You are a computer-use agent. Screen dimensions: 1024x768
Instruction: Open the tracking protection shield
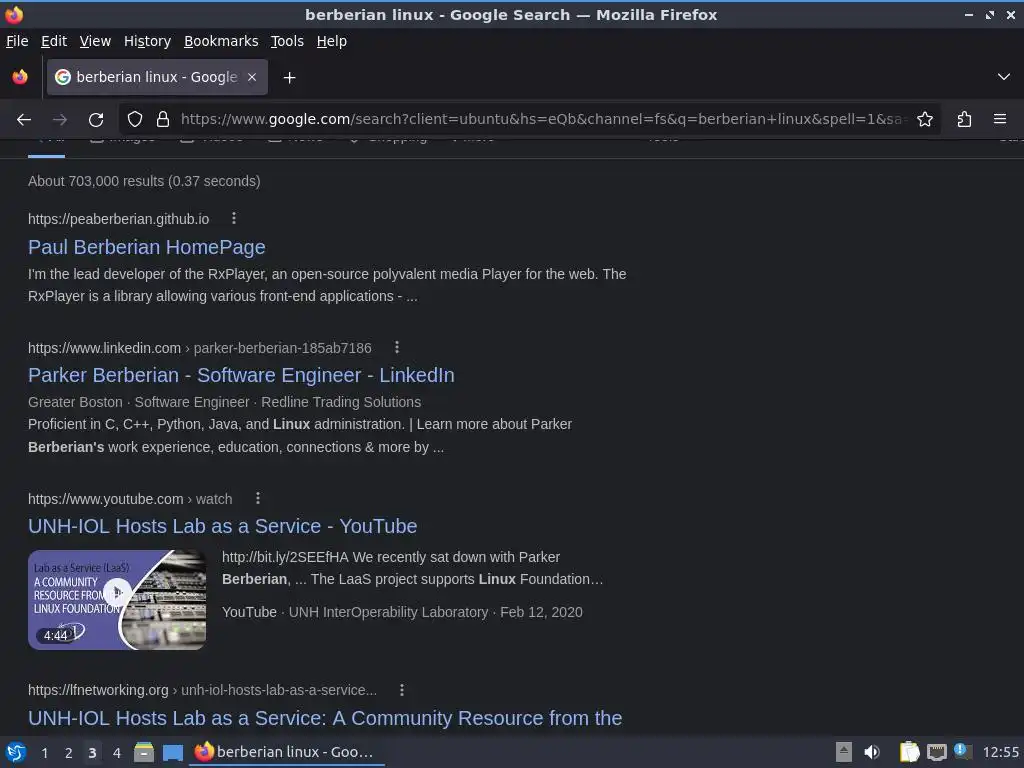135,120
